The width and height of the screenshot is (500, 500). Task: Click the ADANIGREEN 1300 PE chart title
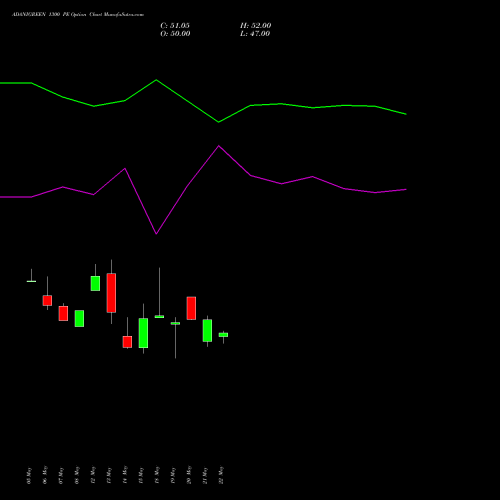click(x=78, y=15)
